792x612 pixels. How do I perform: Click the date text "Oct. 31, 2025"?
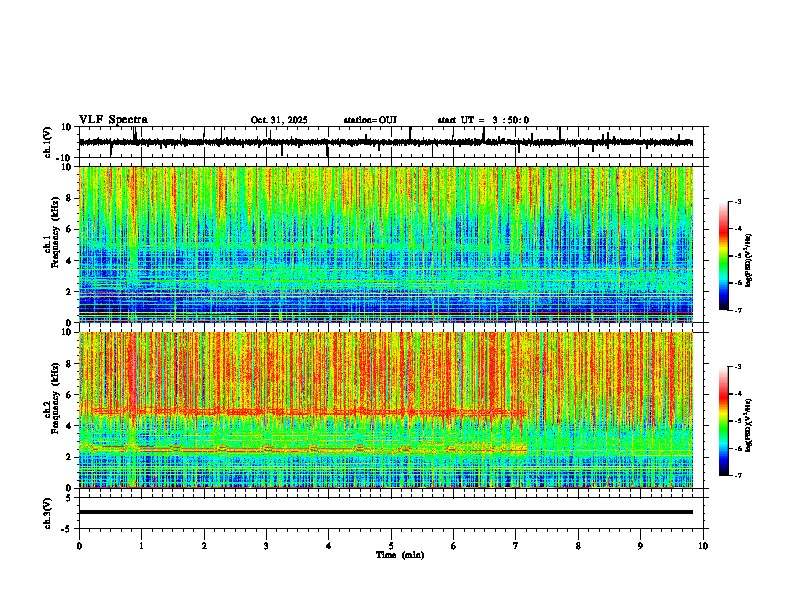pos(279,120)
